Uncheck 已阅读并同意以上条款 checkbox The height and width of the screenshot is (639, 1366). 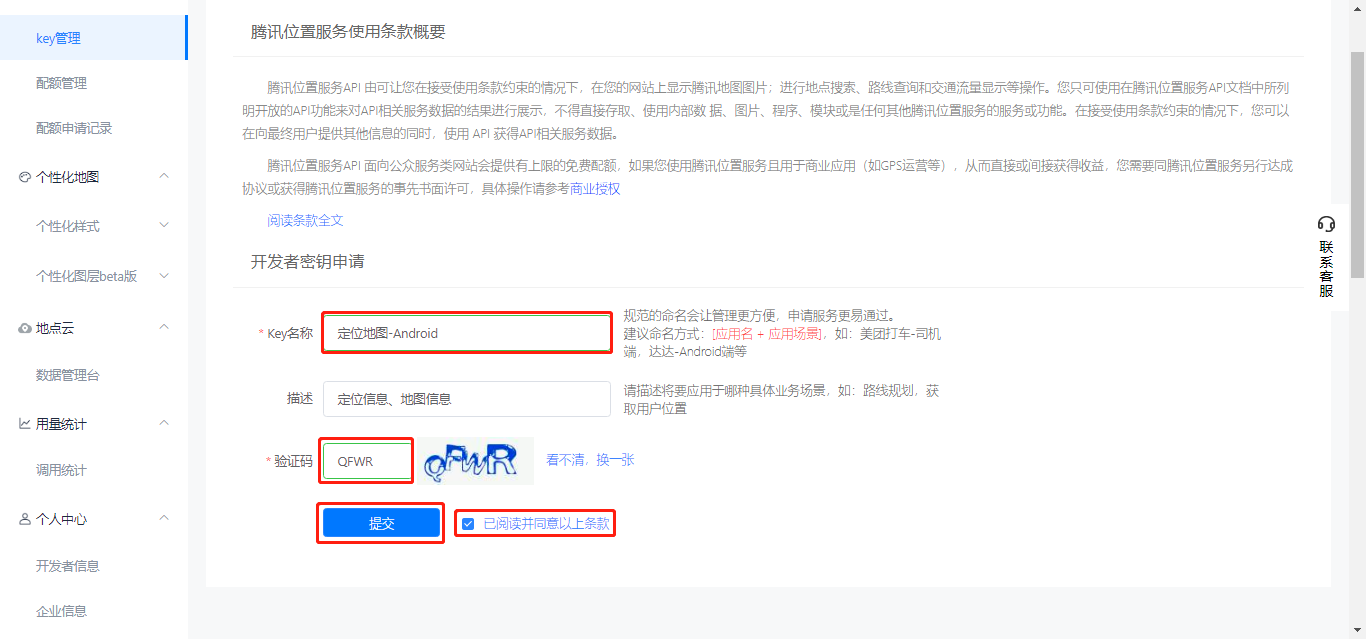click(x=468, y=523)
